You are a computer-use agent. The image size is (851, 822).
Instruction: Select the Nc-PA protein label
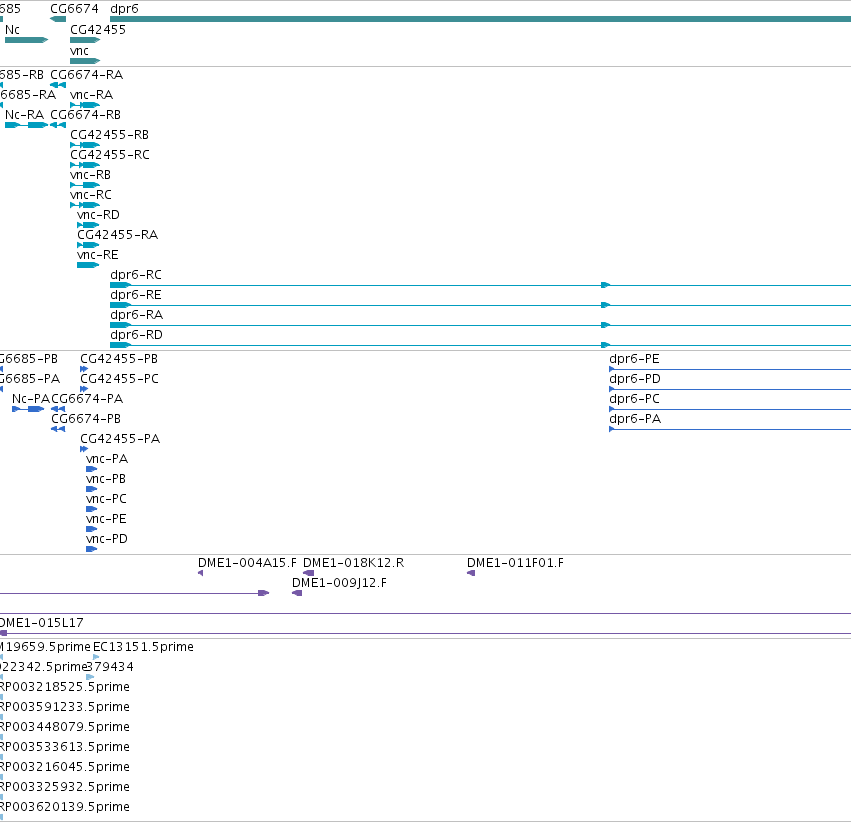point(30,399)
